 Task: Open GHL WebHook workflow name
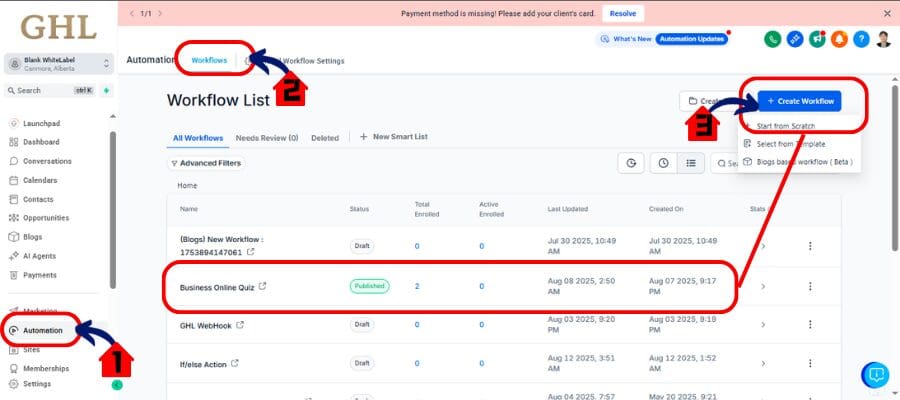pyautogui.click(x=205, y=326)
